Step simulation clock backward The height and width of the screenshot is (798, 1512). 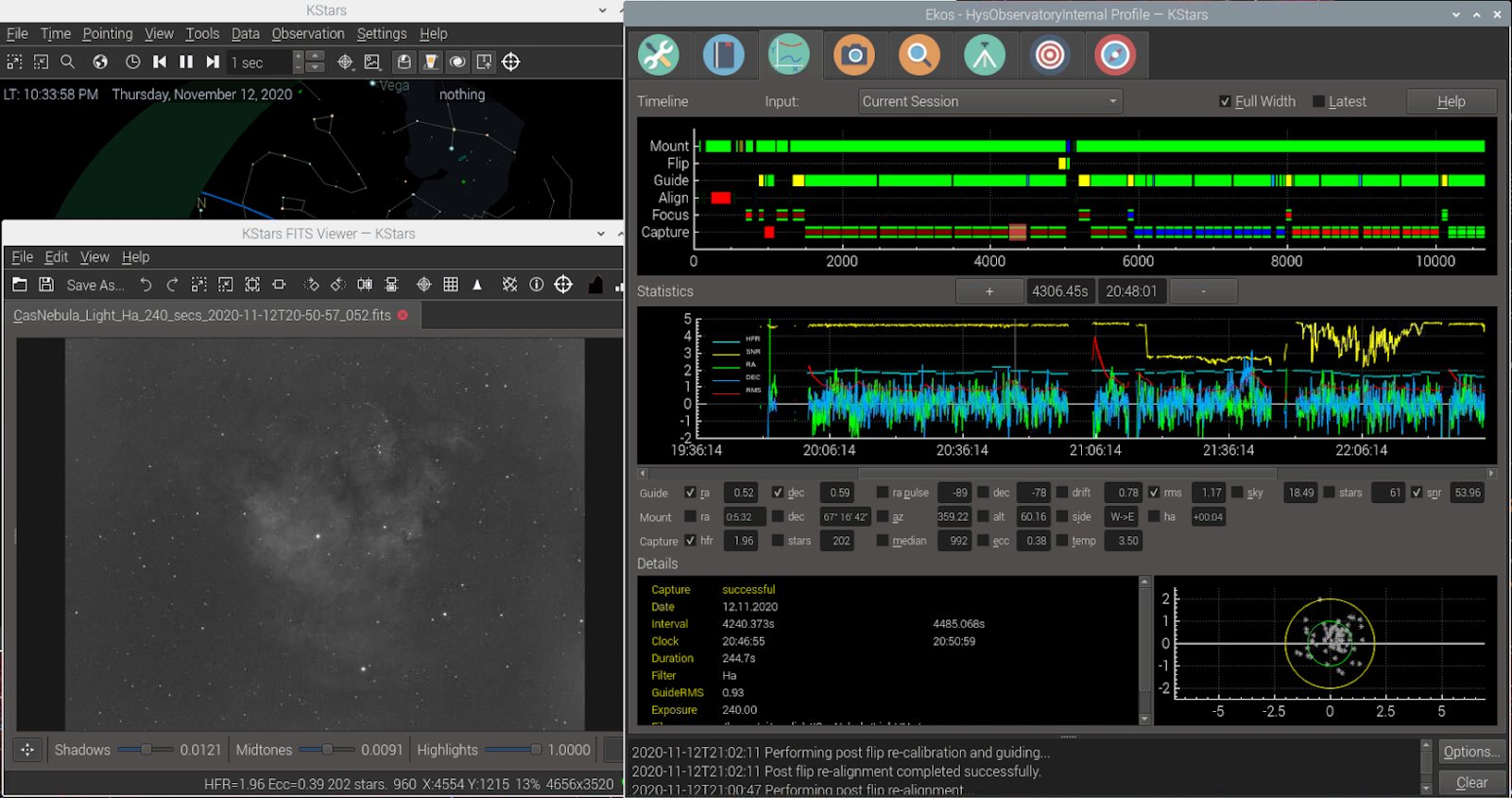coord(160,61)
